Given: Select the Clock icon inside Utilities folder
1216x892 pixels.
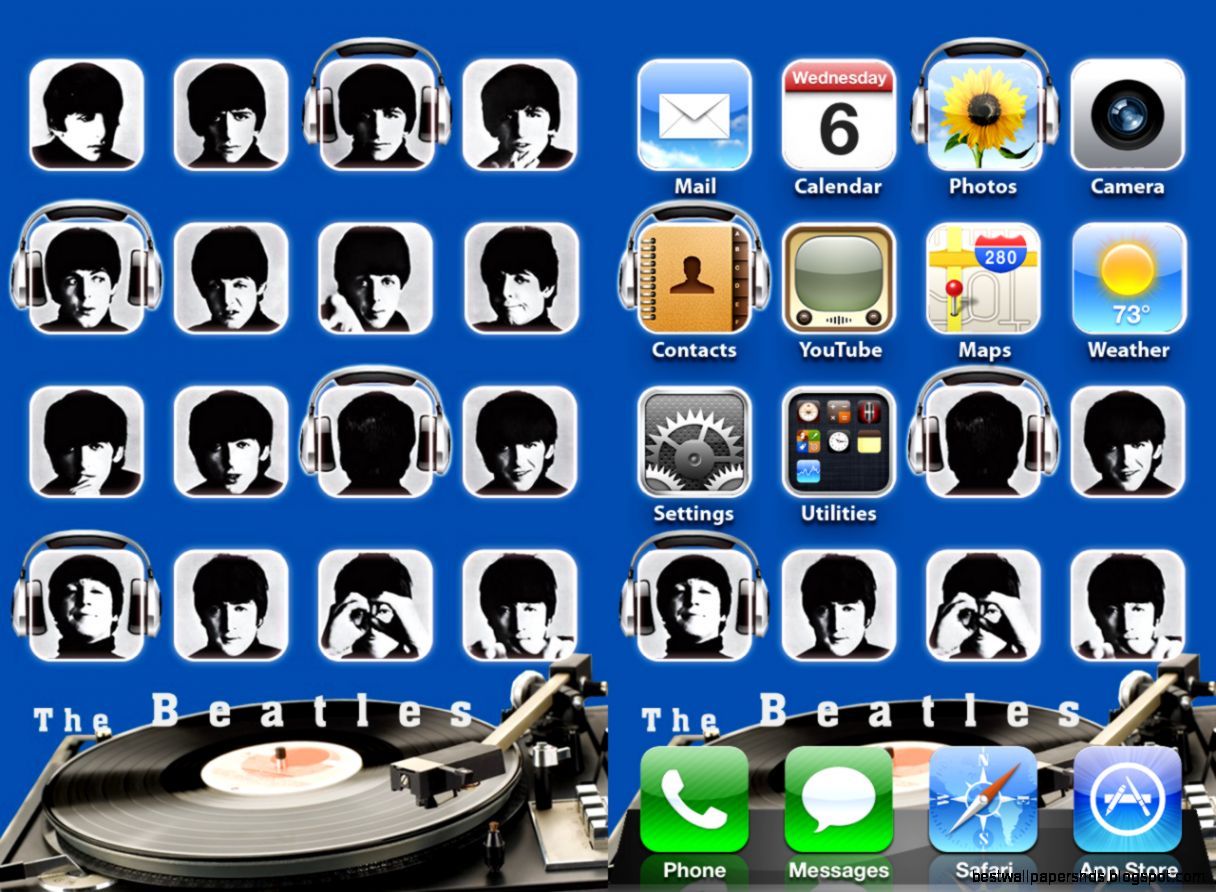Looking at the screenshot, I should tap(838, 442).
